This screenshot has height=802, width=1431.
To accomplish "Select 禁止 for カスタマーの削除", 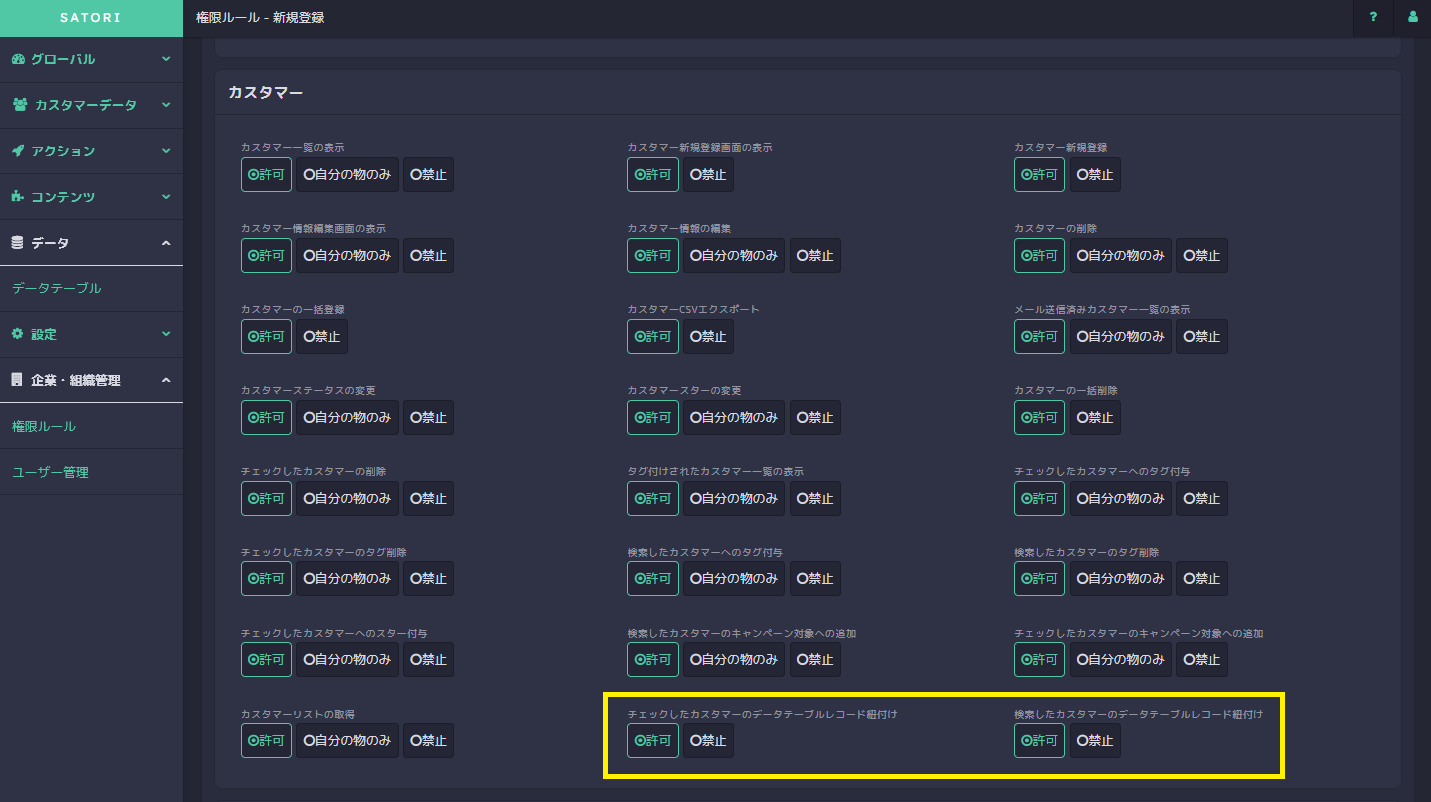I will click(x=1202, y=255).
